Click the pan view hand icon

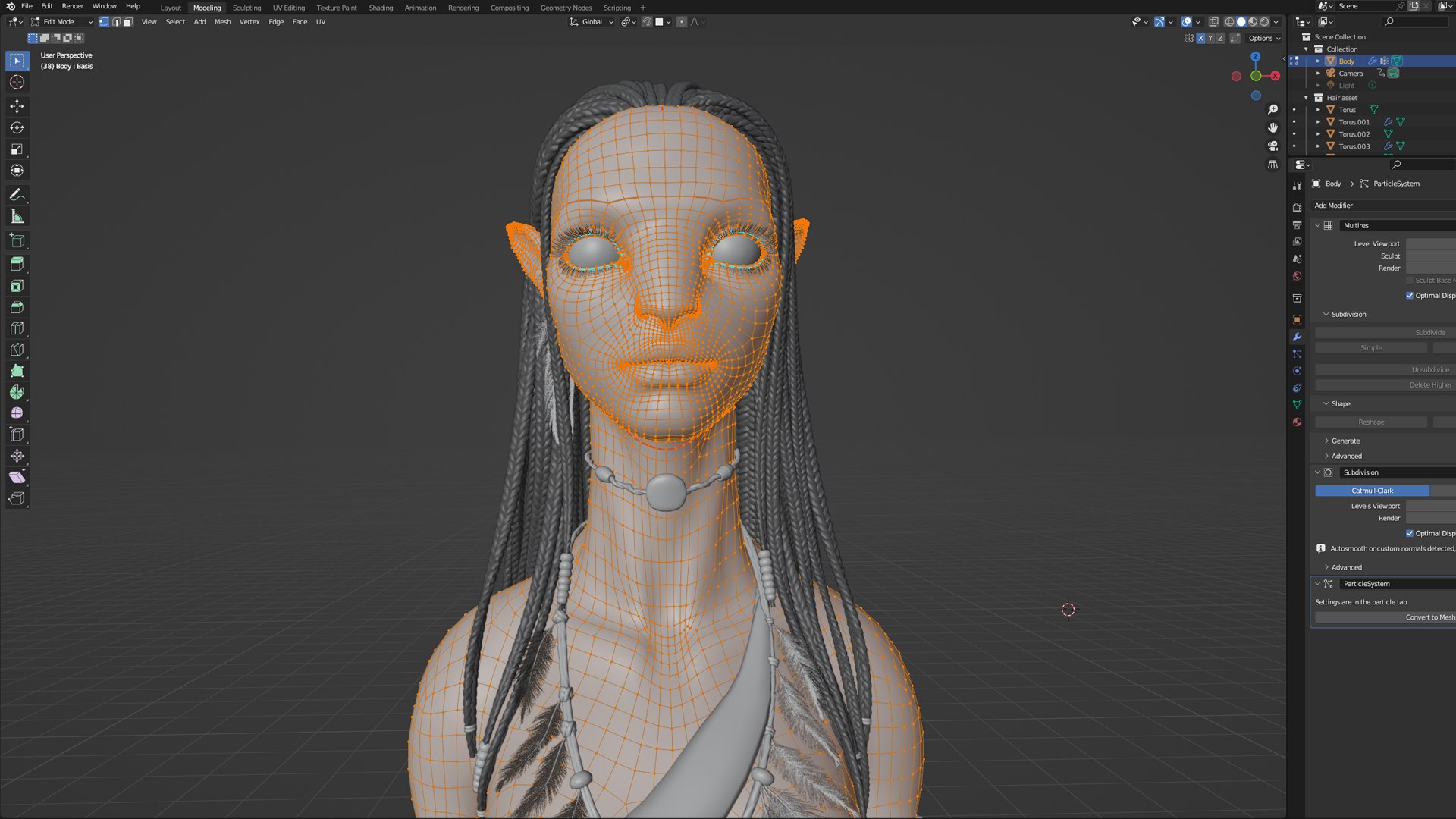tap(1272, 127)
